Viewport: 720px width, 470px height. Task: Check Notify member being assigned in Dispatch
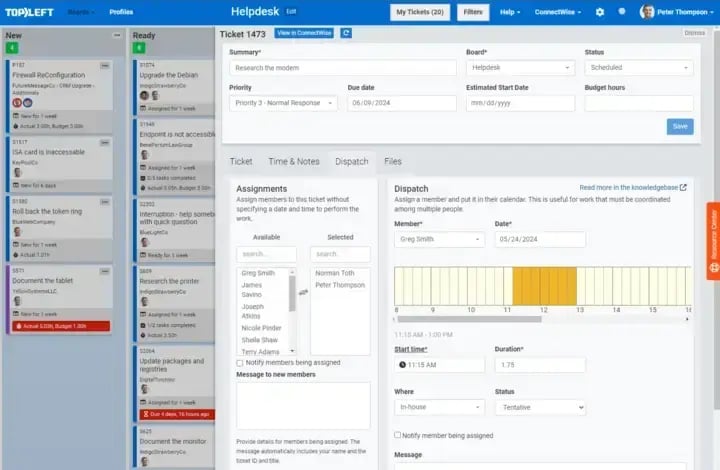click(399, 435)
